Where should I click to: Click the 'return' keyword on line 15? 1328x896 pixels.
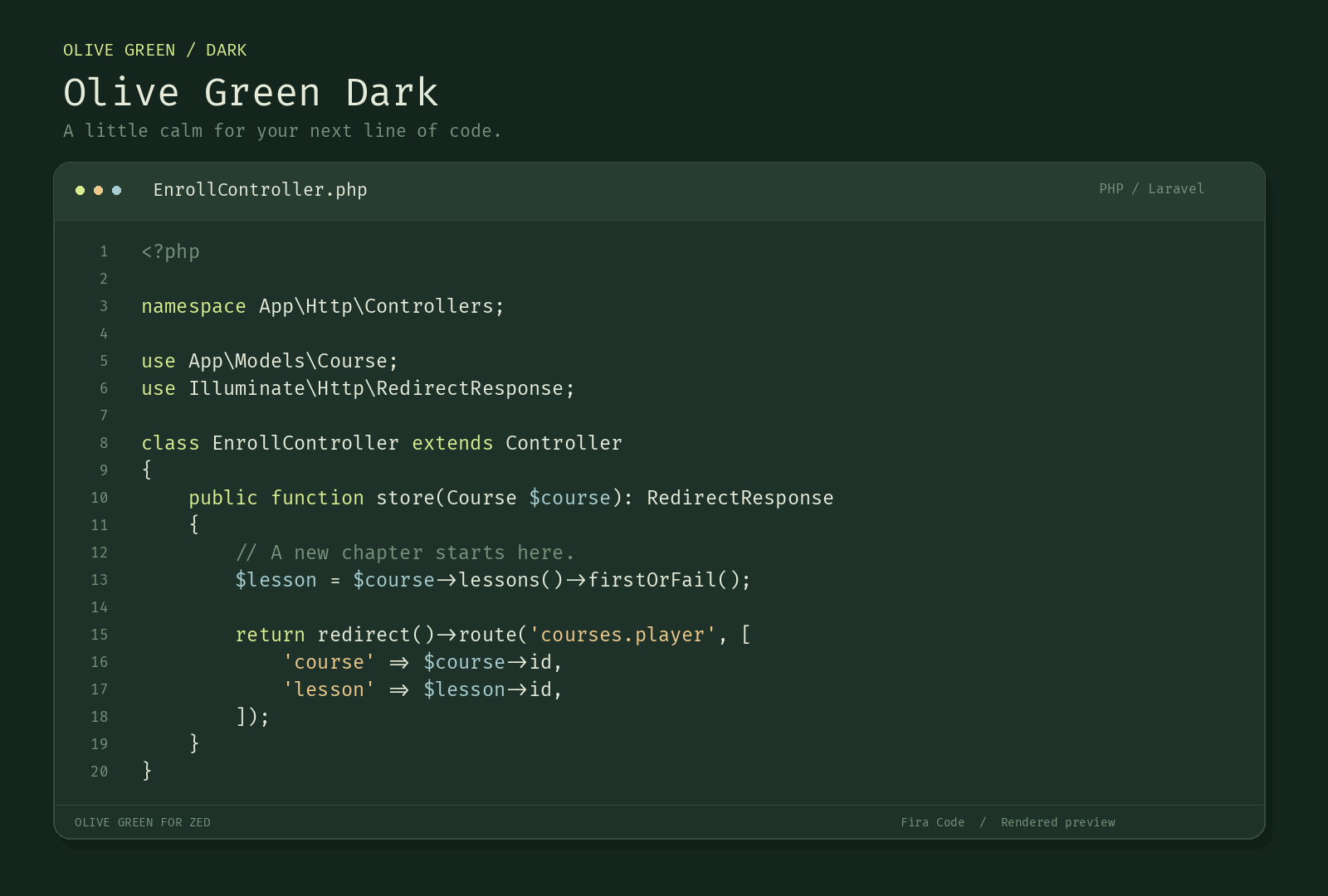pos(271,635)
